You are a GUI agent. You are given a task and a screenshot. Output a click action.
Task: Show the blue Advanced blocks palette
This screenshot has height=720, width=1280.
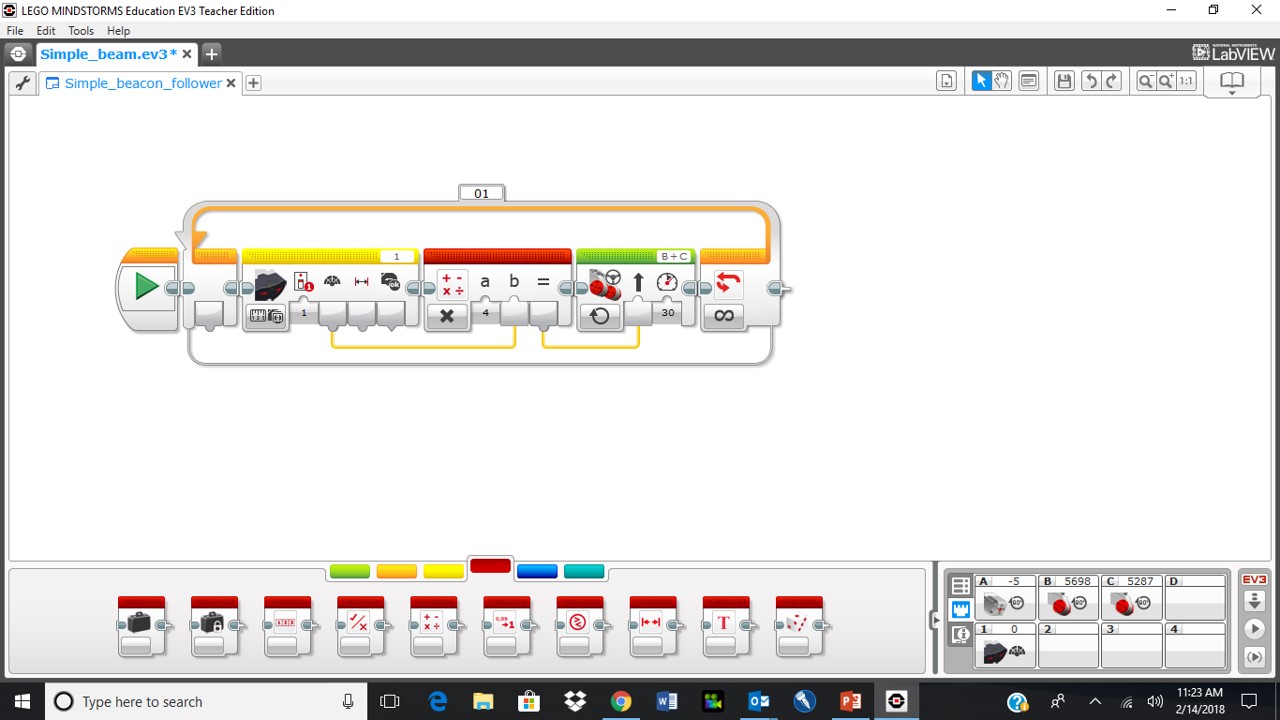click(537, 571)
